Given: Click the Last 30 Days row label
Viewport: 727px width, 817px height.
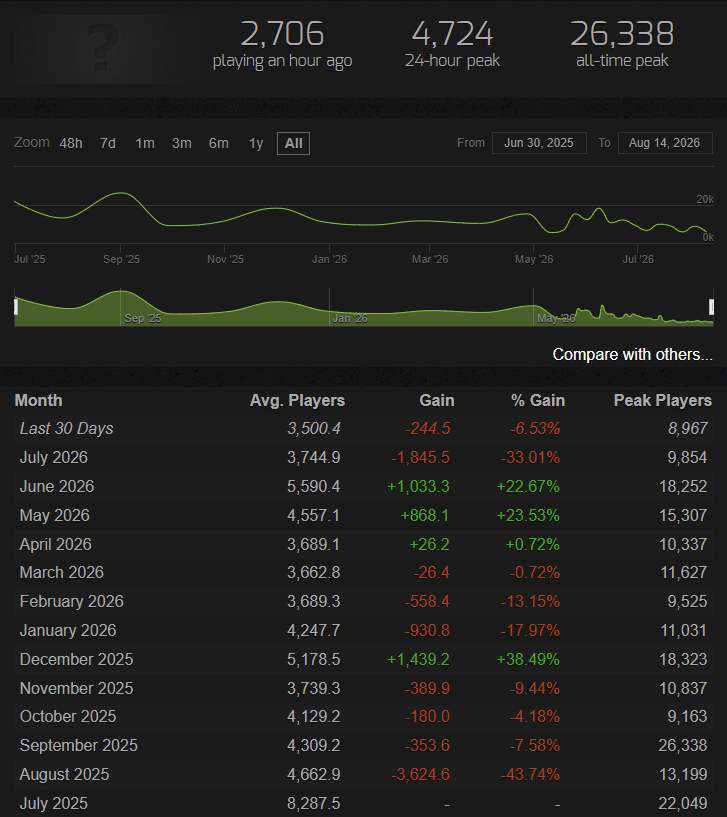Looking at the screenshot, I should (x=66, y=428).
